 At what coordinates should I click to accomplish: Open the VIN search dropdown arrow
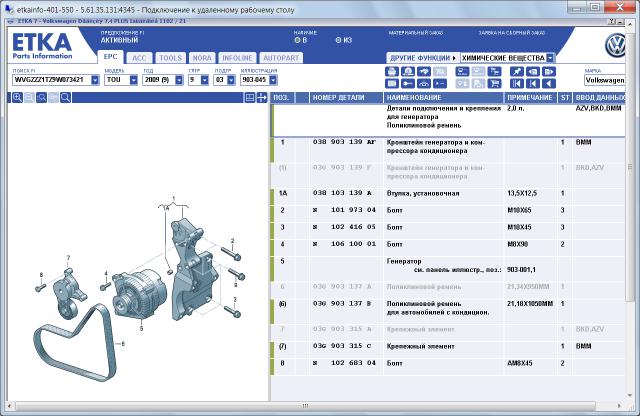95,80
